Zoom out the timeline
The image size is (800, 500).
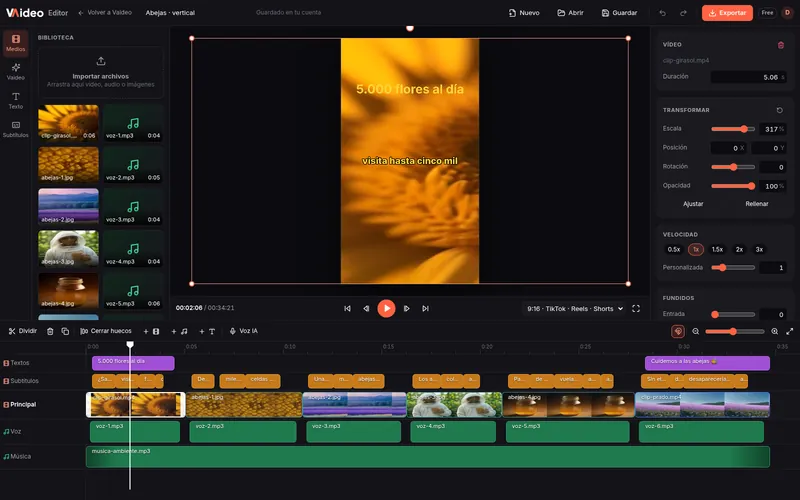click(x=695, y=332)
